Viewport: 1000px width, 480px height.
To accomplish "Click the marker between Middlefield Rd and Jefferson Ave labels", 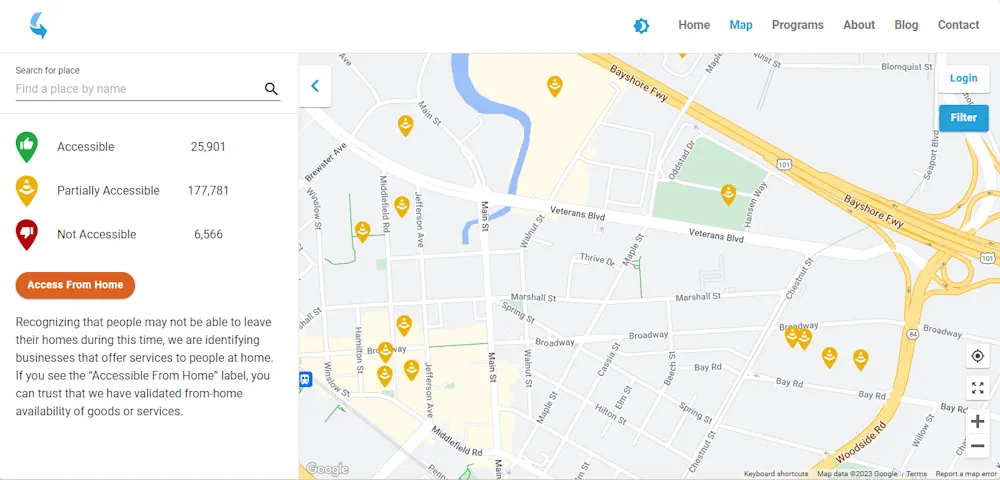I will [401, 206].
